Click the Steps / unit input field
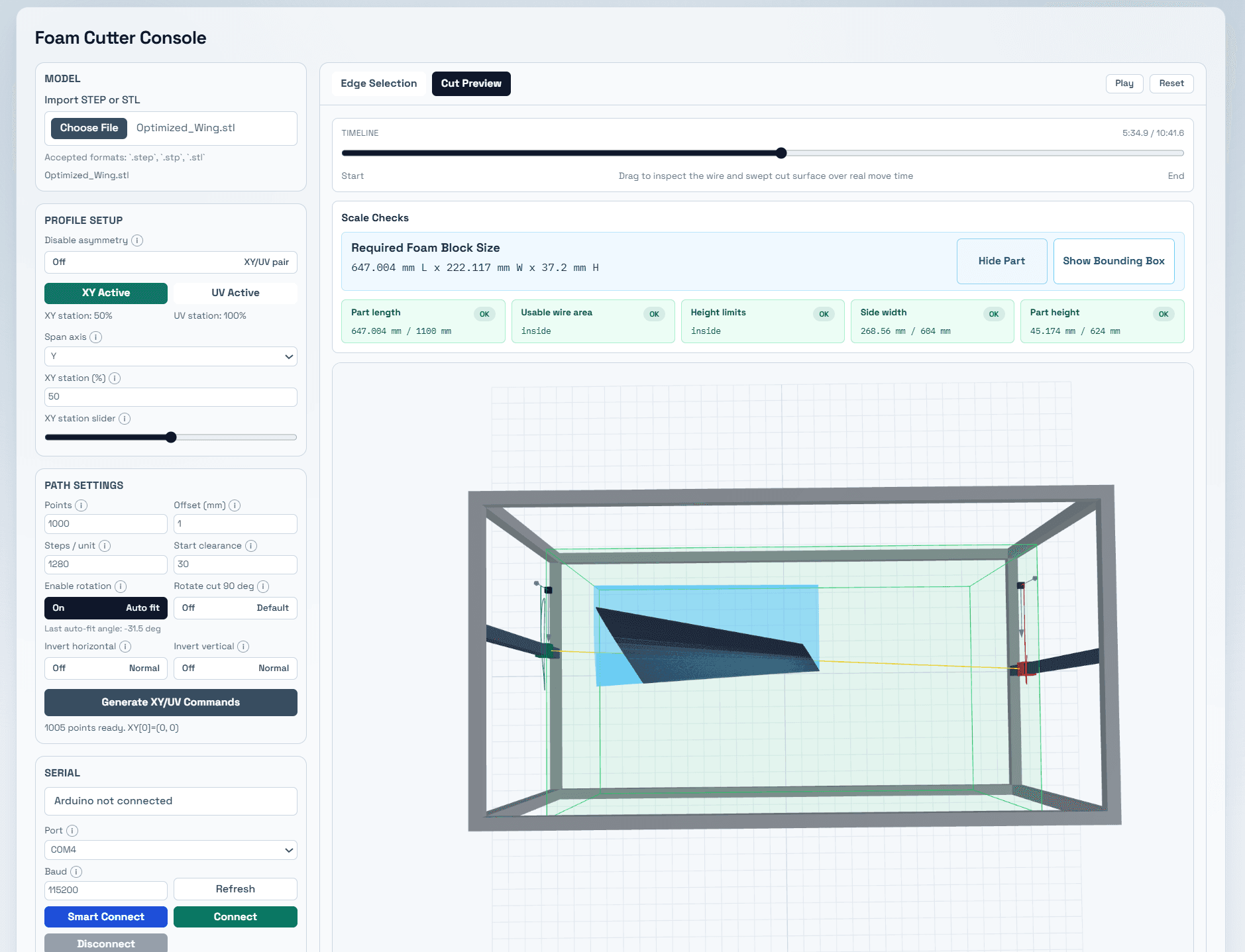Viewport: 1245px width, 952px height. (105, 564)
